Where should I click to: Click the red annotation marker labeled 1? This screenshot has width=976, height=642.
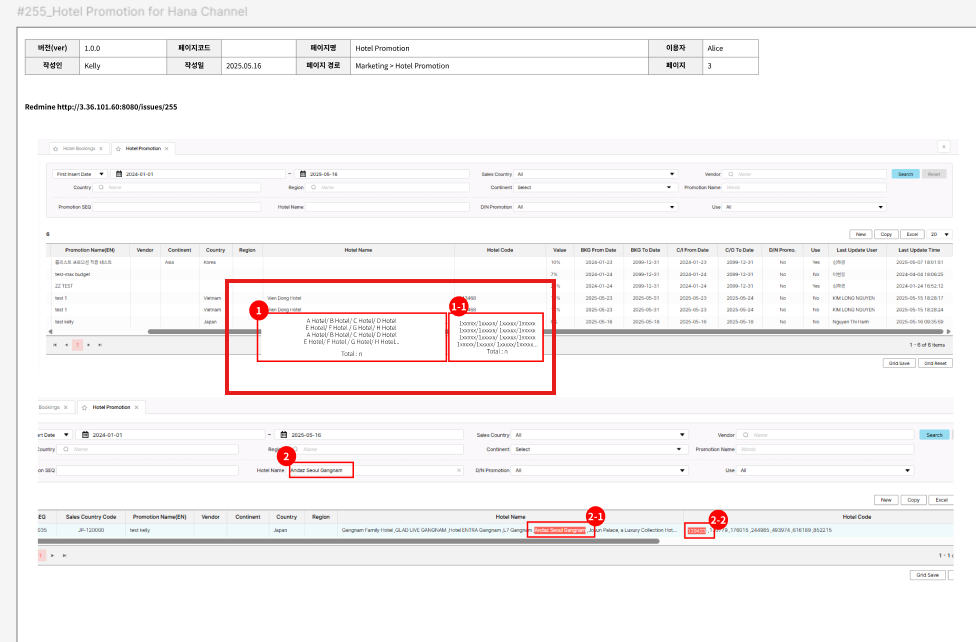(257, 310)
